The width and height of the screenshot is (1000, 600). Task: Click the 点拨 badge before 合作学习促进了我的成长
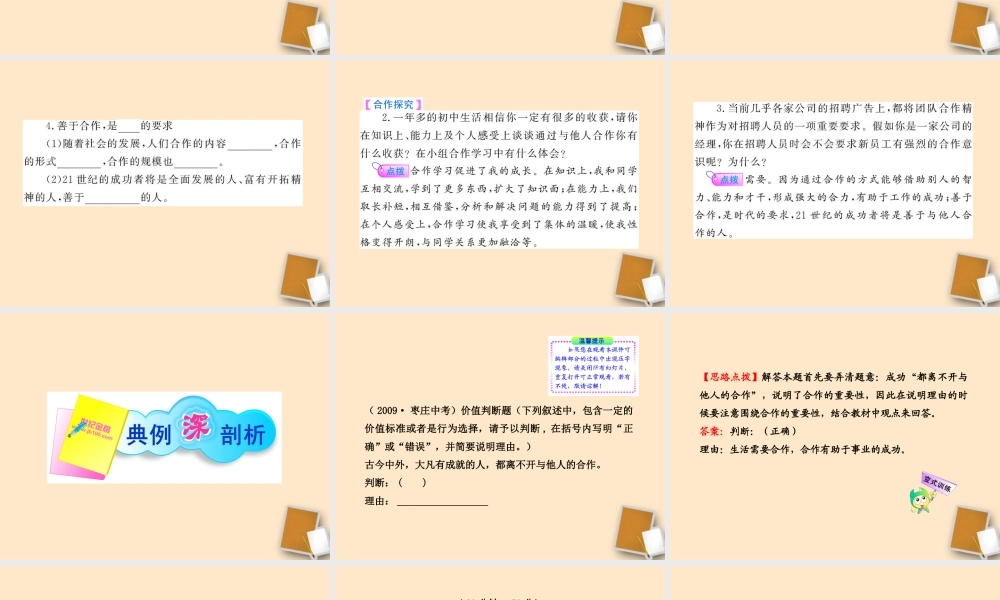click(x=391, y=170)
